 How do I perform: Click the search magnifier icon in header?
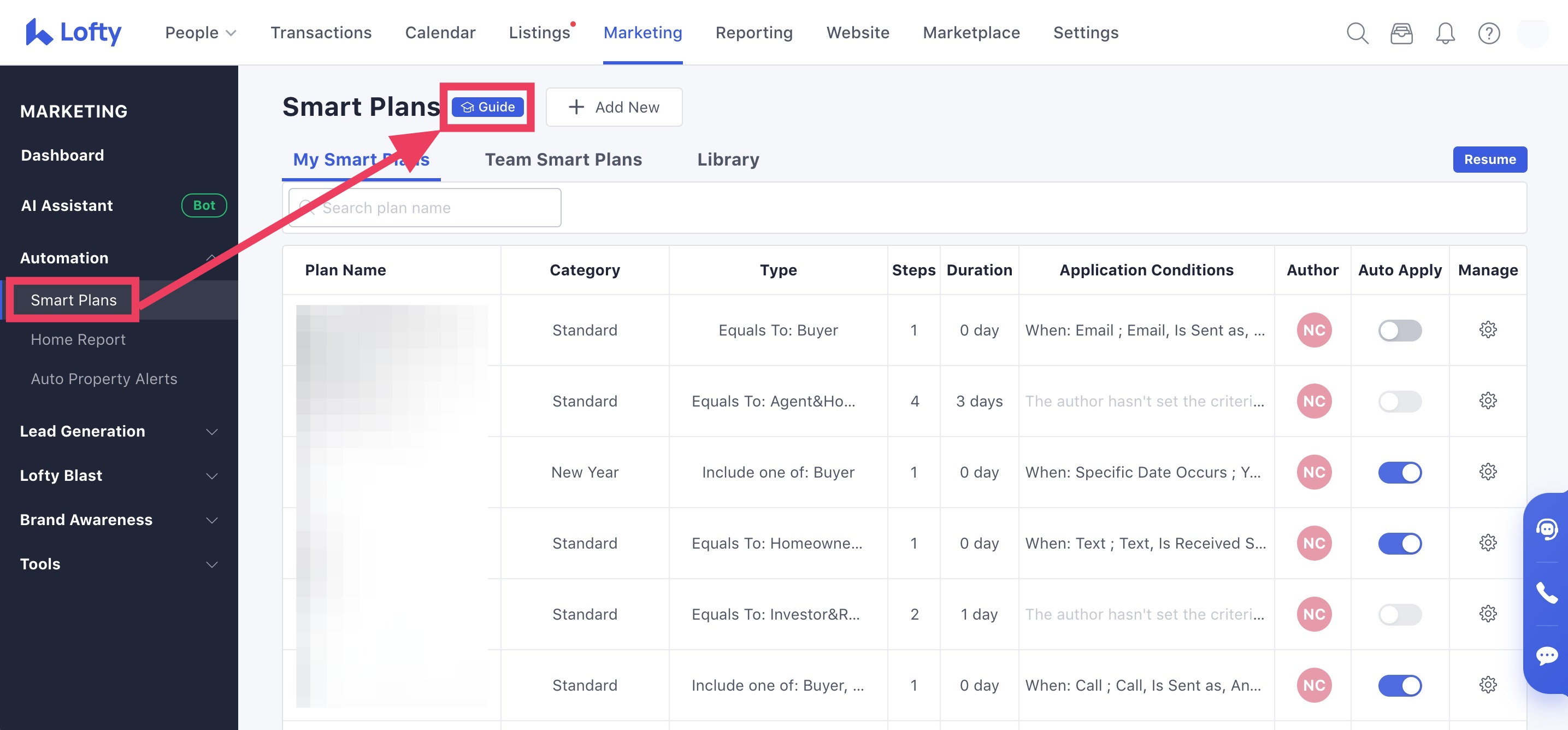point(1357,33)
